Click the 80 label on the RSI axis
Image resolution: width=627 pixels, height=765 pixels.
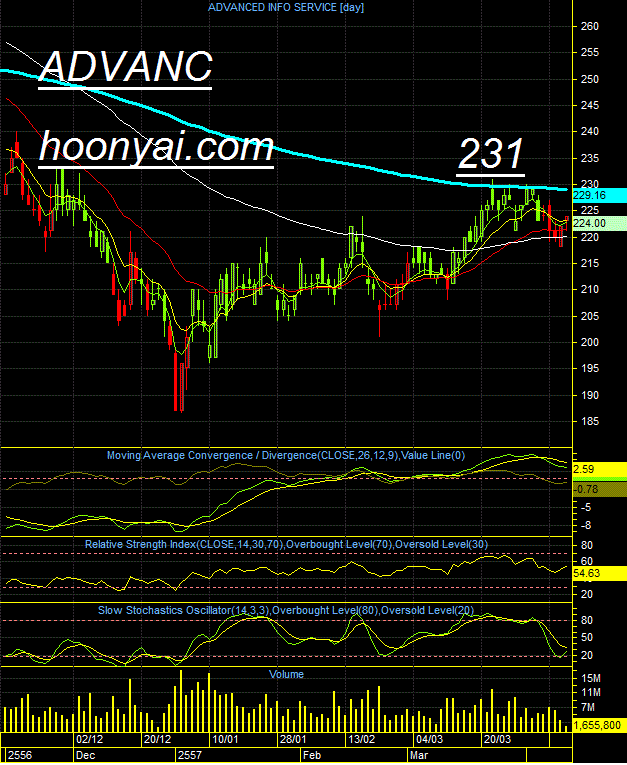click(x=587, y=545)
